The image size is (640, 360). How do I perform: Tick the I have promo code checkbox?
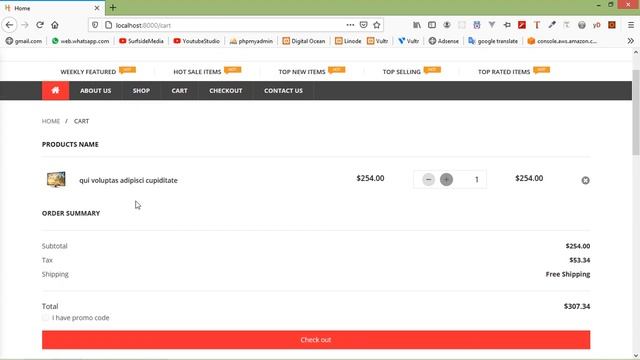45,318
